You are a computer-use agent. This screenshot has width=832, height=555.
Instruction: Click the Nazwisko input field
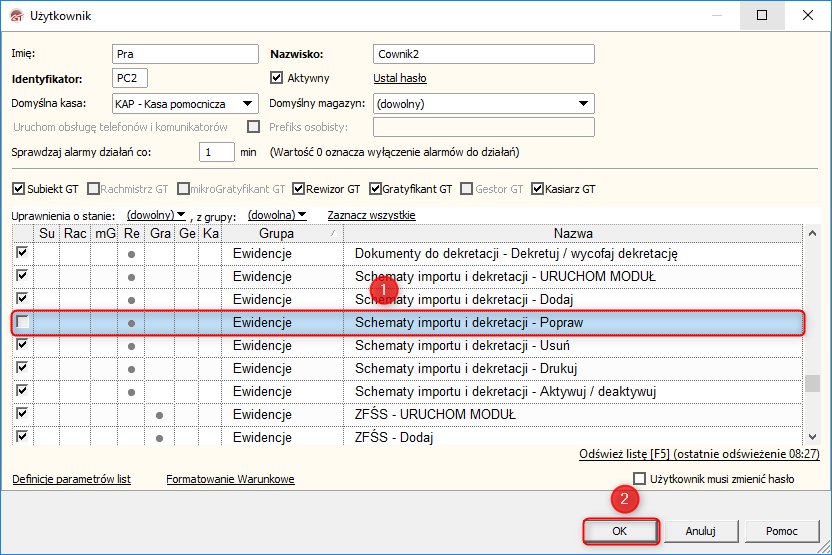pos(483,54)
